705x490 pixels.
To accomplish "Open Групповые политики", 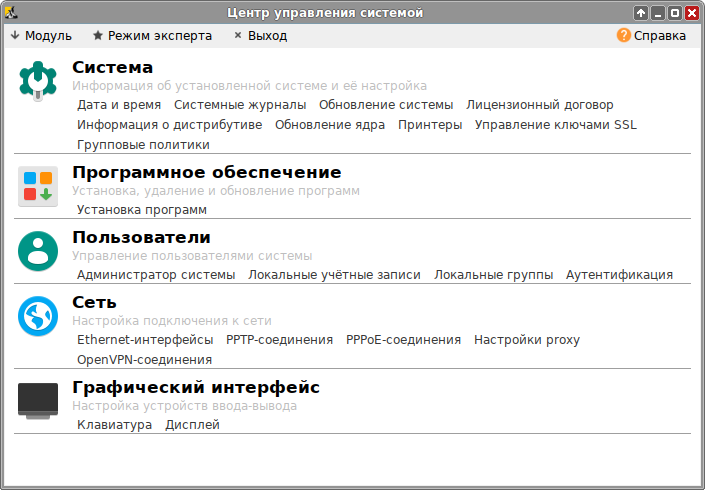I will 143,145.
